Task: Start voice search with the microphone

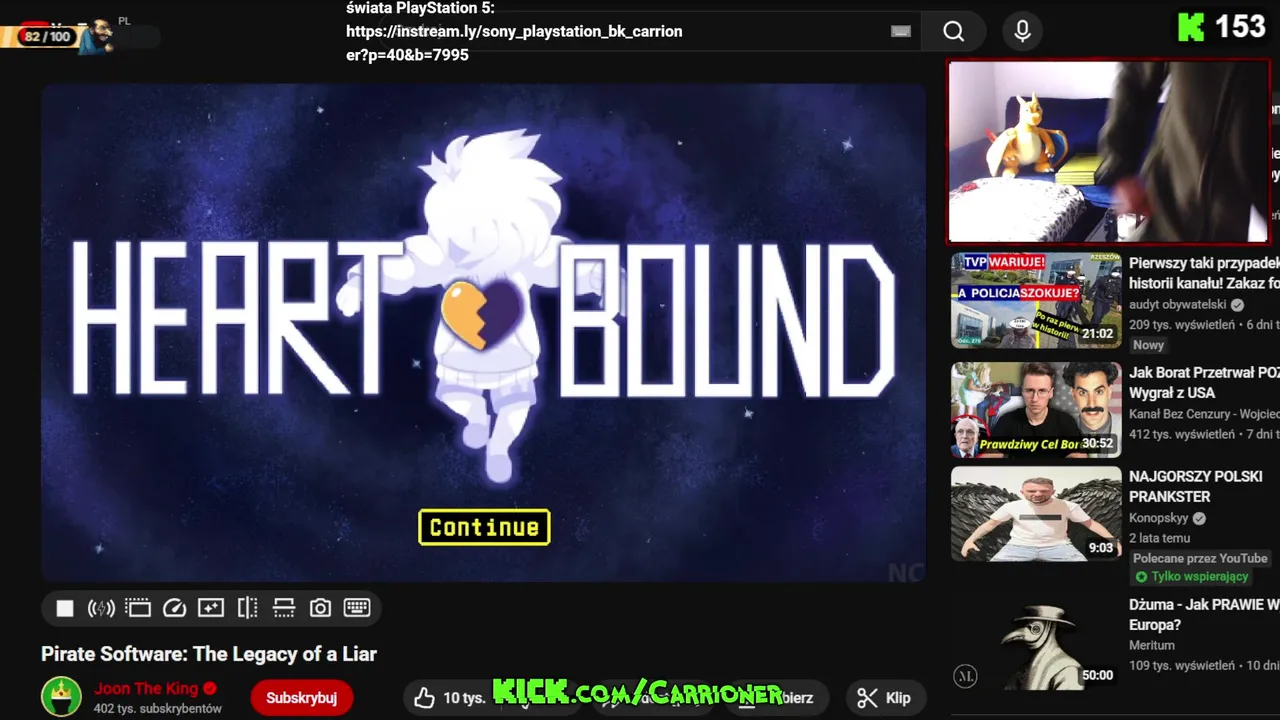Action: coord(1022,32)
